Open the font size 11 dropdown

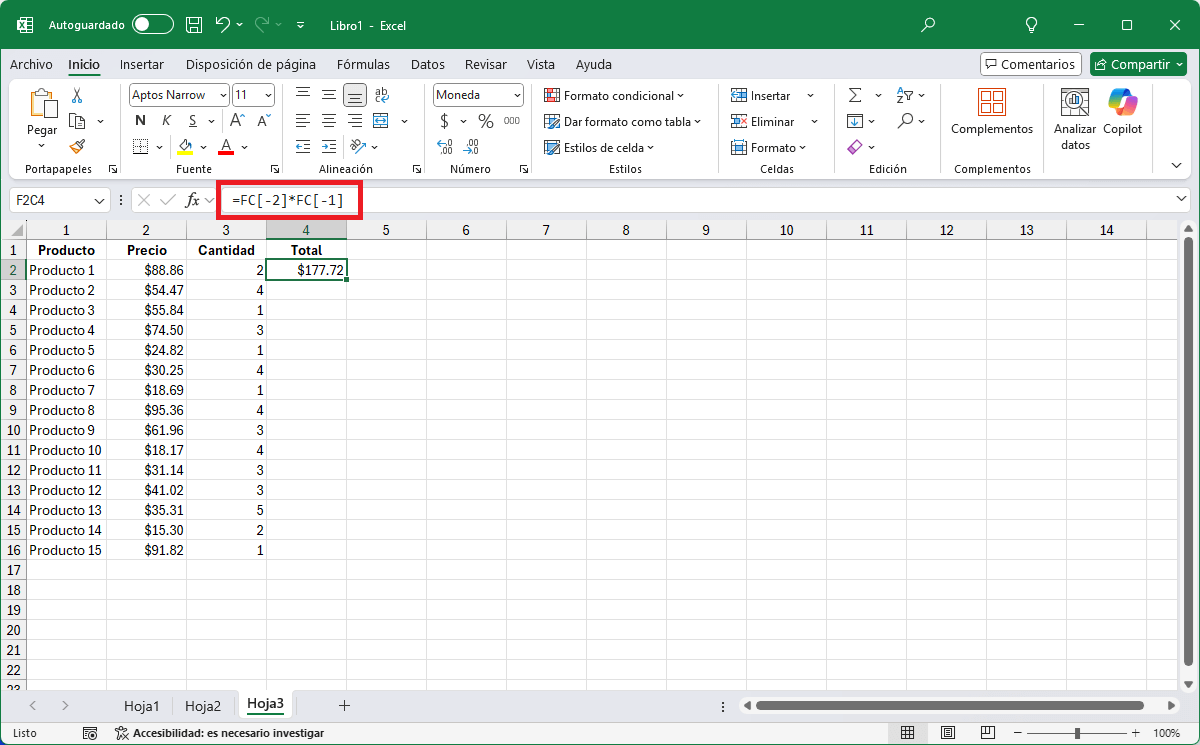(x=268, y=95)
